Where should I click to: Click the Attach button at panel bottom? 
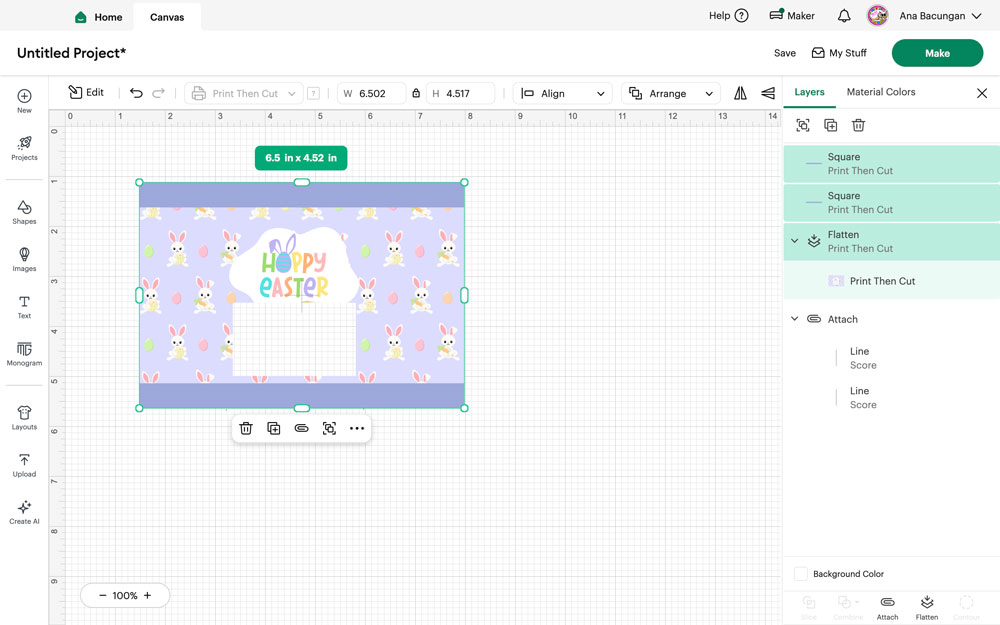click(x=887, y=608)
